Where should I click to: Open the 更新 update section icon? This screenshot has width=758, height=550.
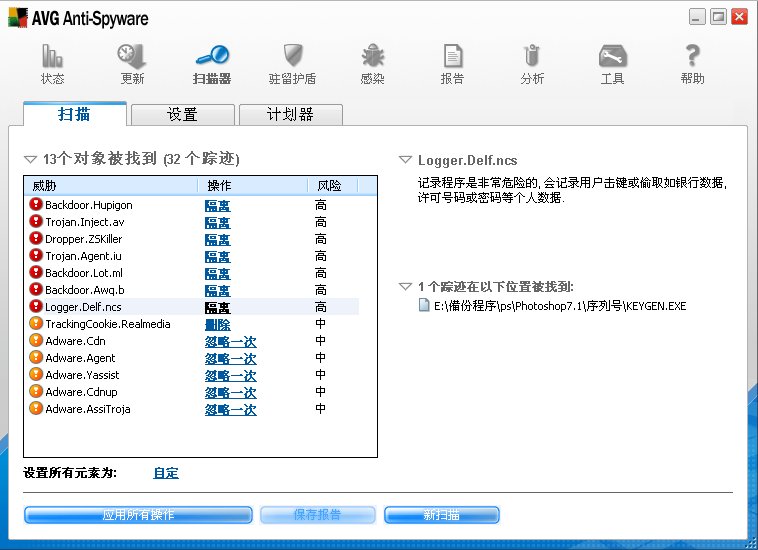[x=132, y=57]
